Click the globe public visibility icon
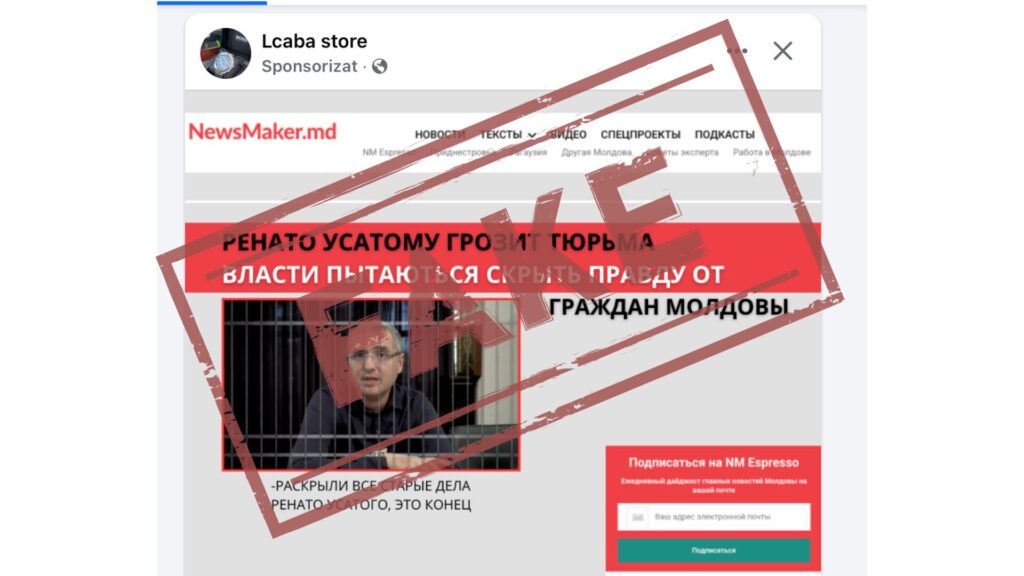The height and width of the screenshot is (576, 1024). pyautogui.click(x=379, y=66)
